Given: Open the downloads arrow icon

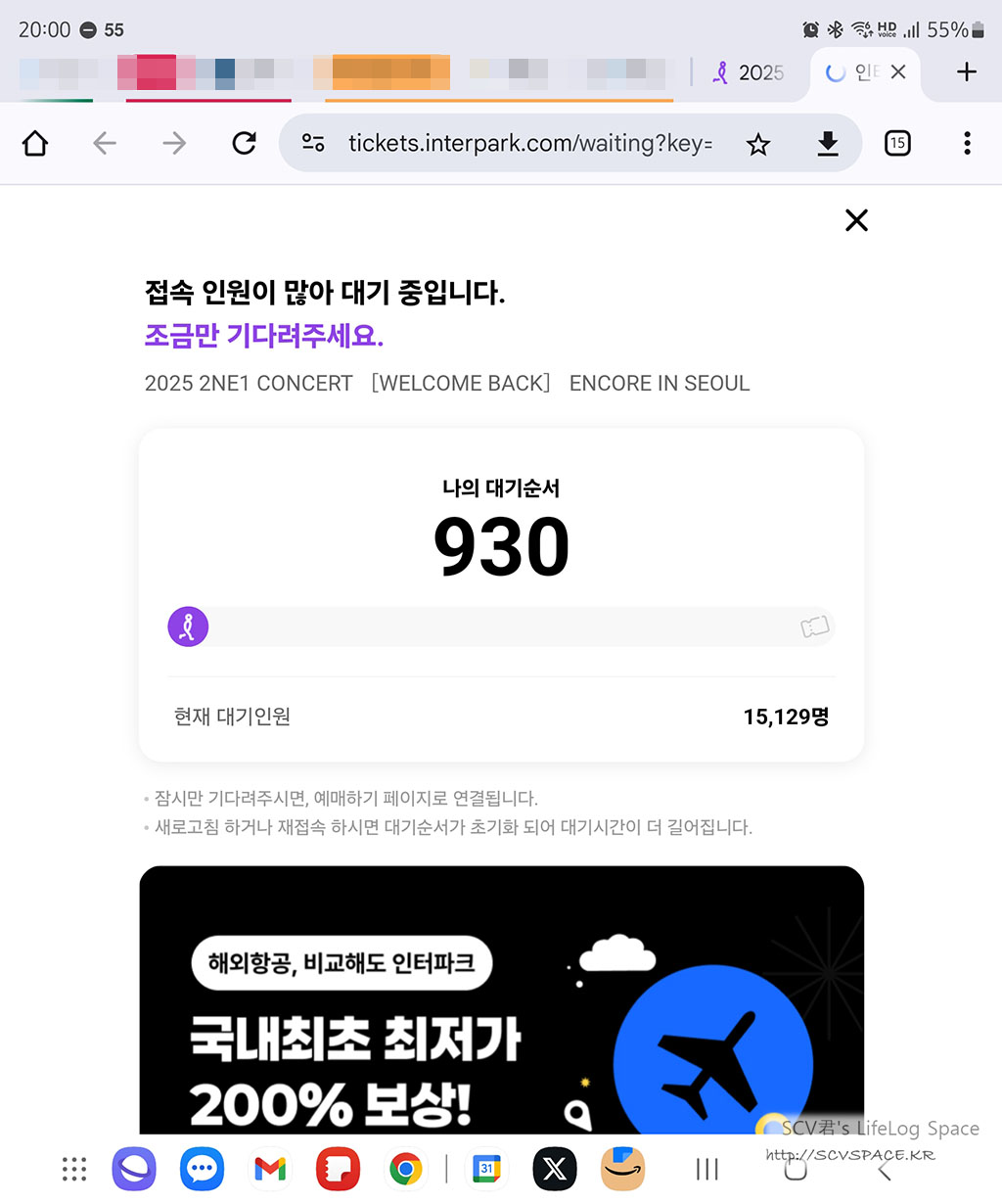Looking at the screenshot, I should [x=828, y=144].
